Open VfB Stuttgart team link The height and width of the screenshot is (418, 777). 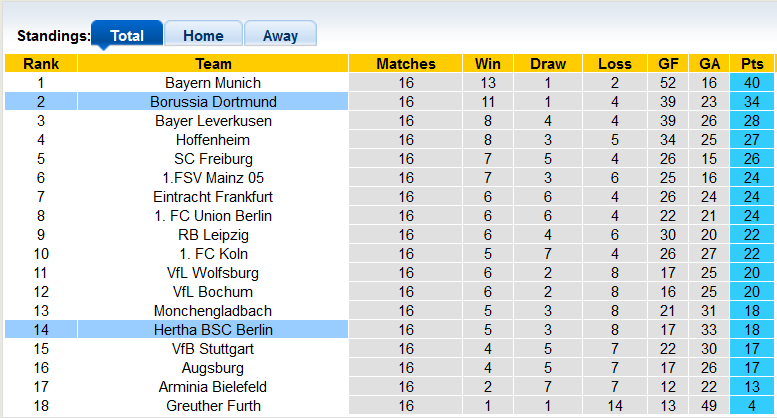tap(213, 349)
